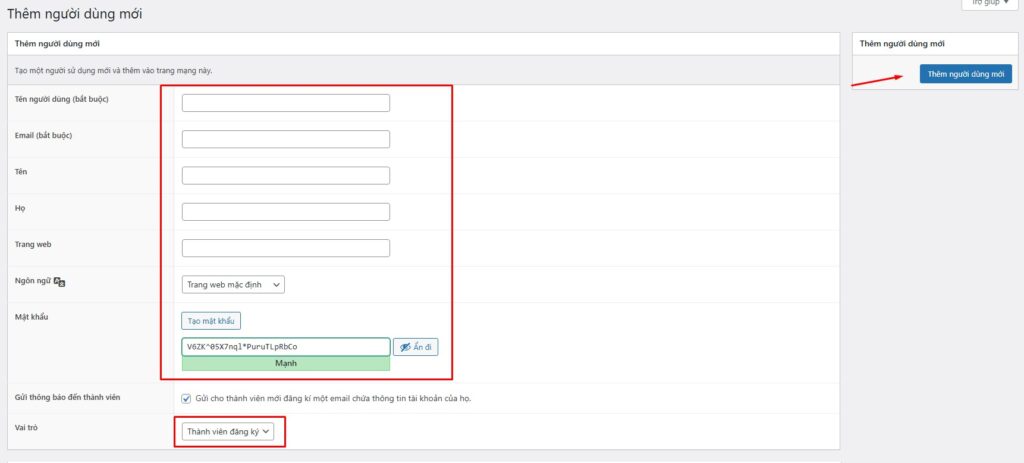Click the Tạo mật khẩu button
Screen dimensions: 1024x463
pyautogui.click(x=211, y=321)
